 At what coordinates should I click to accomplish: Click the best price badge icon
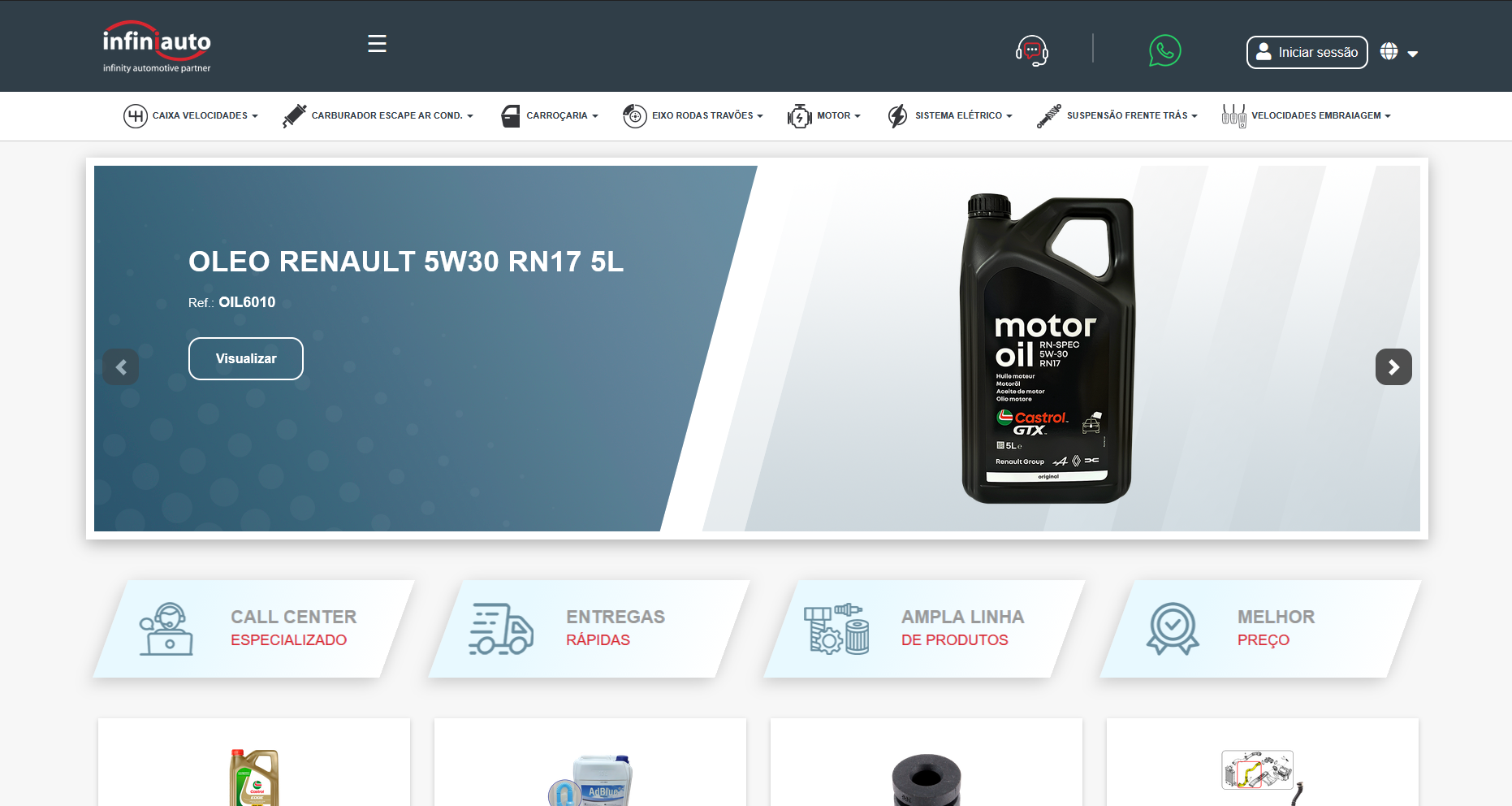(x=1173, y=629)
